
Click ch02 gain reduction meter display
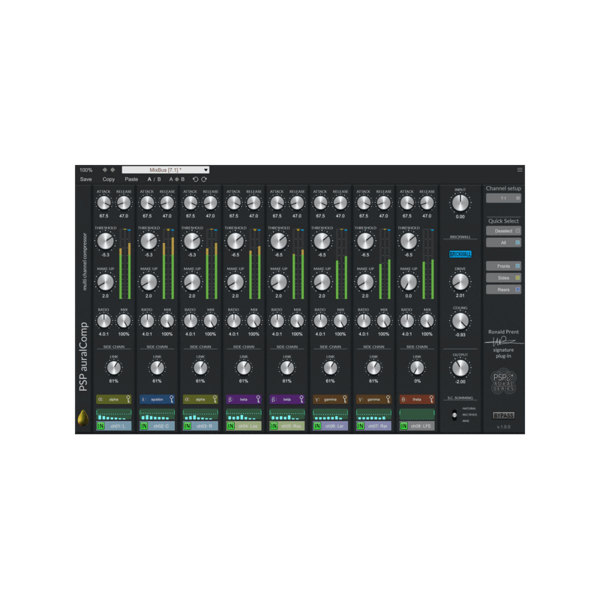(x=157, y=415)
